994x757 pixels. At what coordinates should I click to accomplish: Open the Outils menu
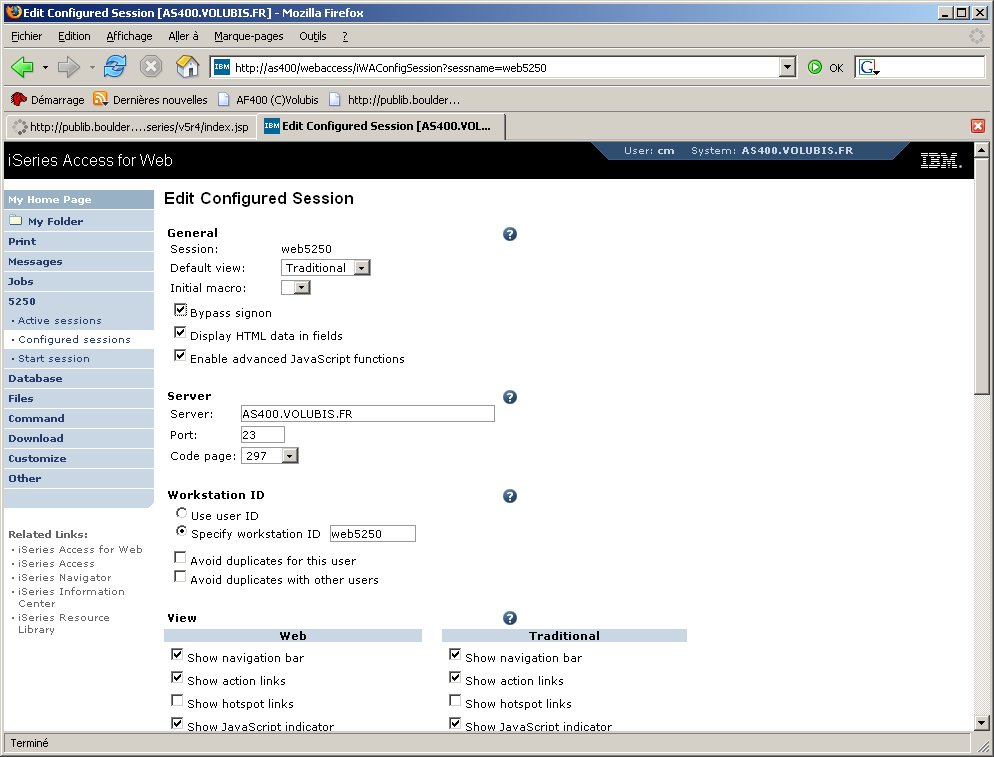pyautogui.click(x=313, y=36)
